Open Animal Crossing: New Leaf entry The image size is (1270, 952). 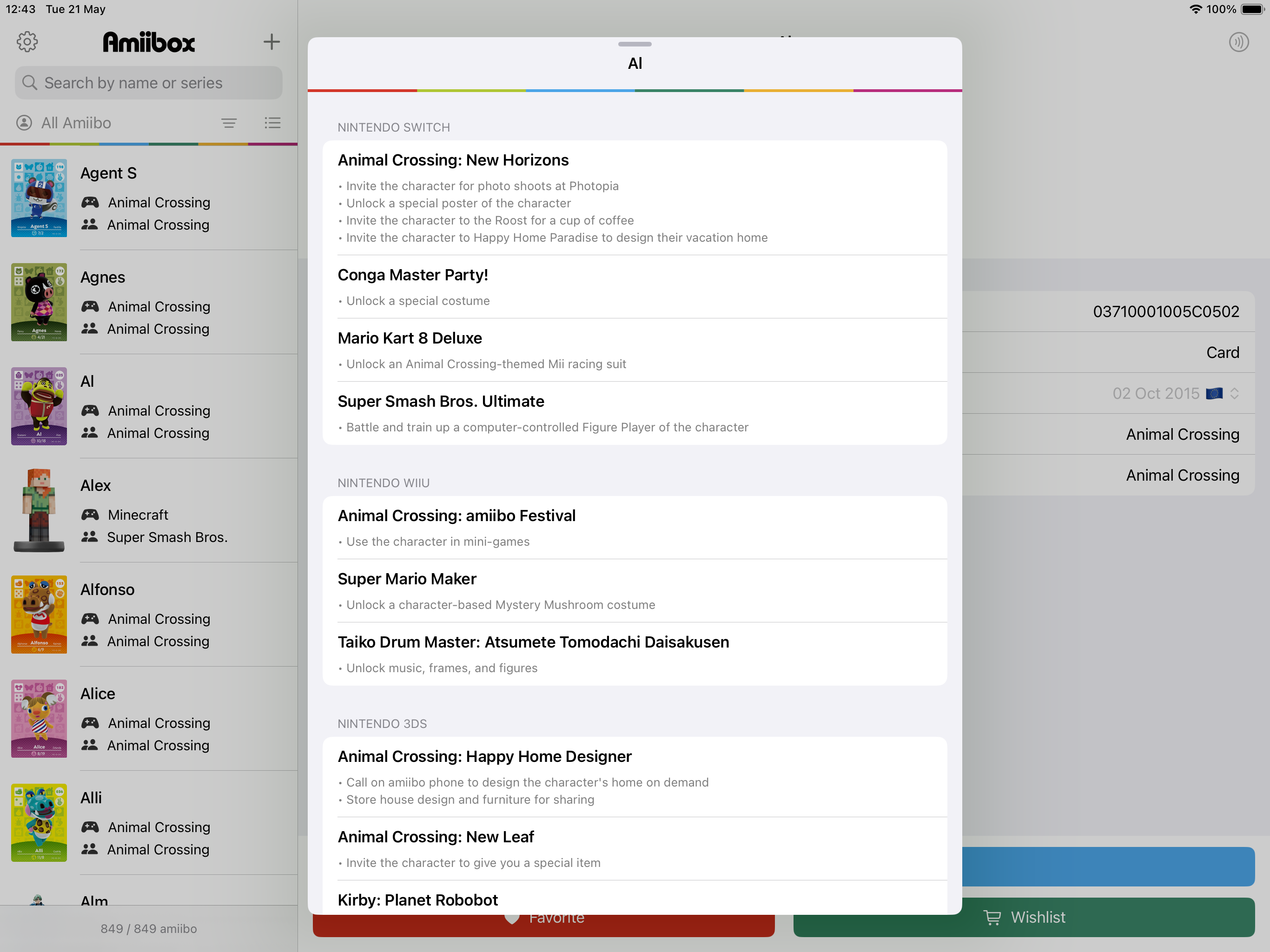tap(635, 849)
